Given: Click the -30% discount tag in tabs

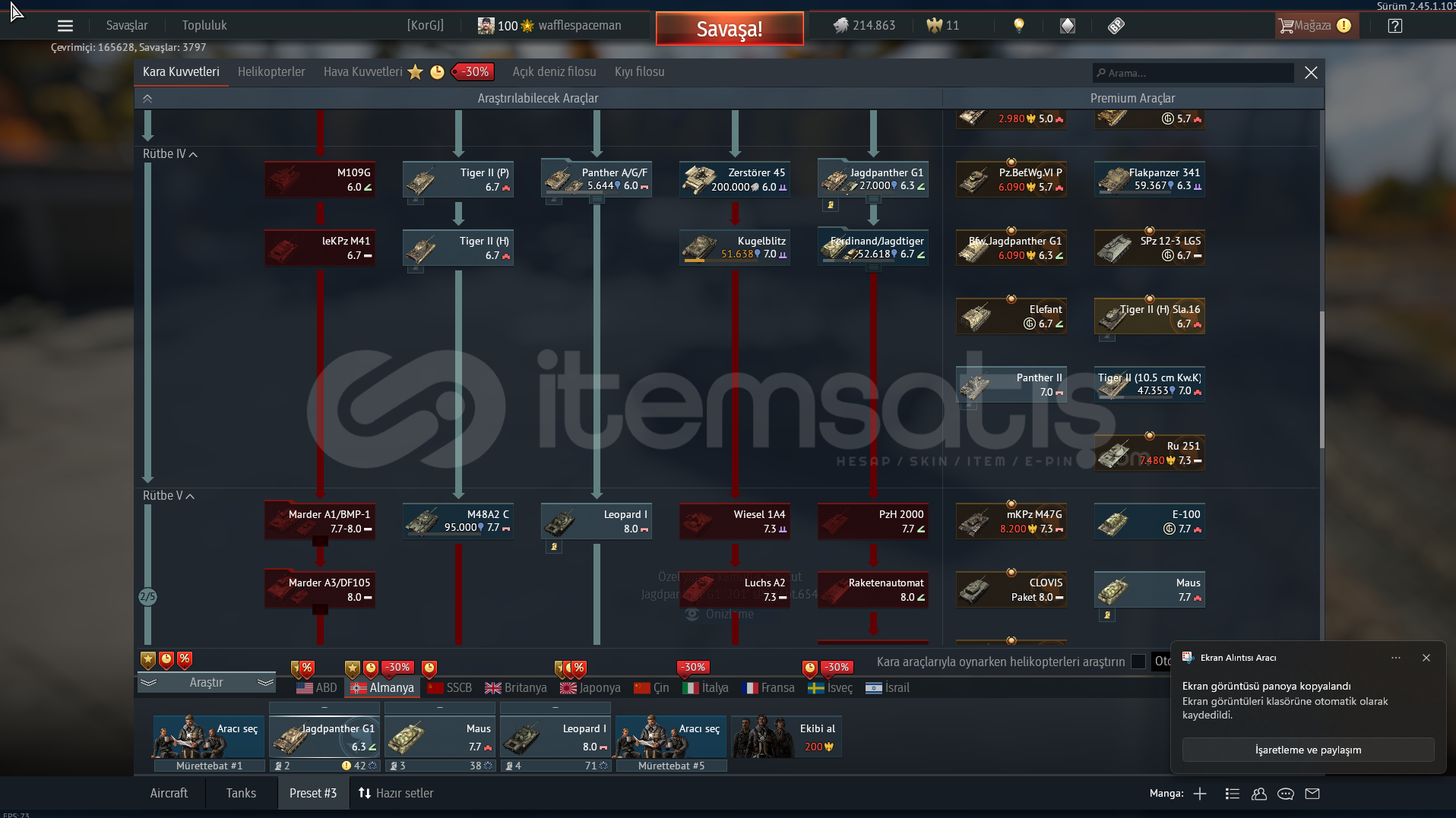Looking at the screenshot, I should coord(473,72).
